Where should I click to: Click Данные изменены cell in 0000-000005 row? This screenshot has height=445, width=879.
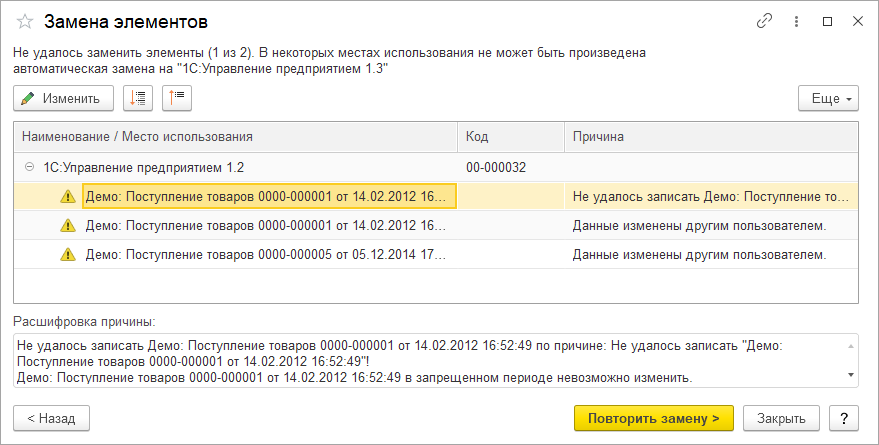[x=711, y=254]
